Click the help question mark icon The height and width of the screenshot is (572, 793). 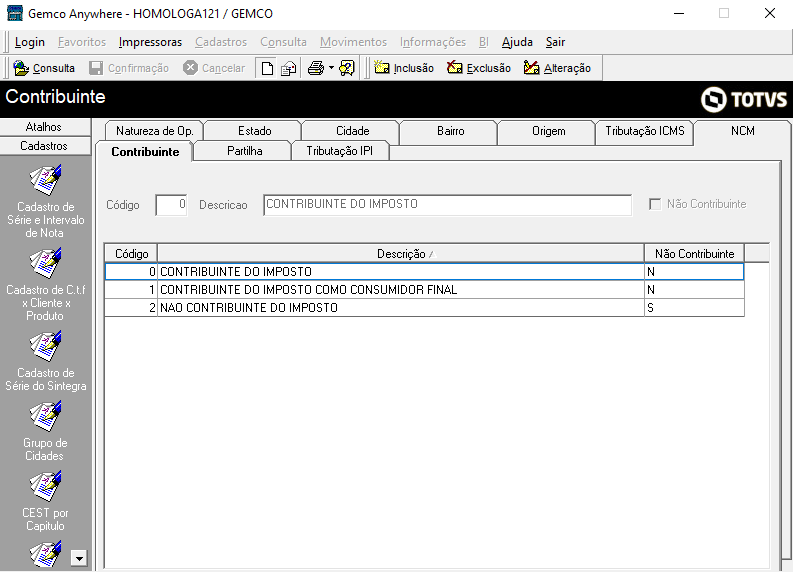(347, 68)
